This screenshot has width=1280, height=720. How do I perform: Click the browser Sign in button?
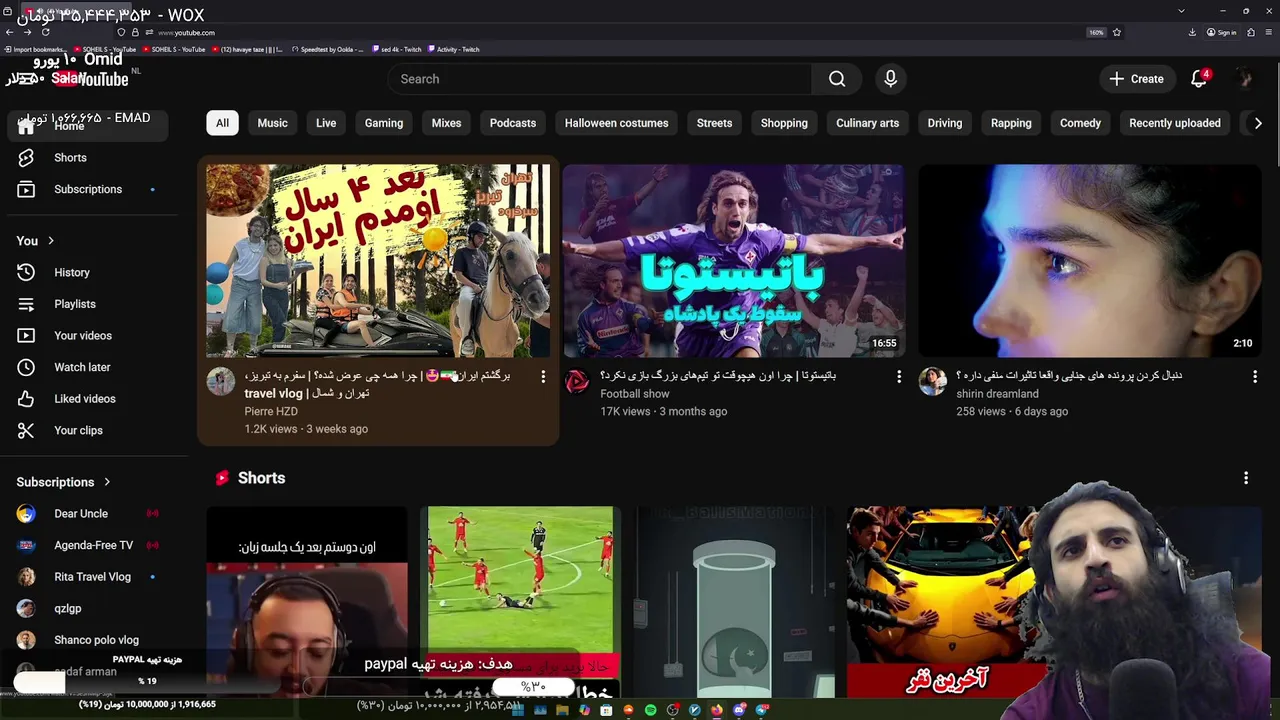[x=1221, y=32]
